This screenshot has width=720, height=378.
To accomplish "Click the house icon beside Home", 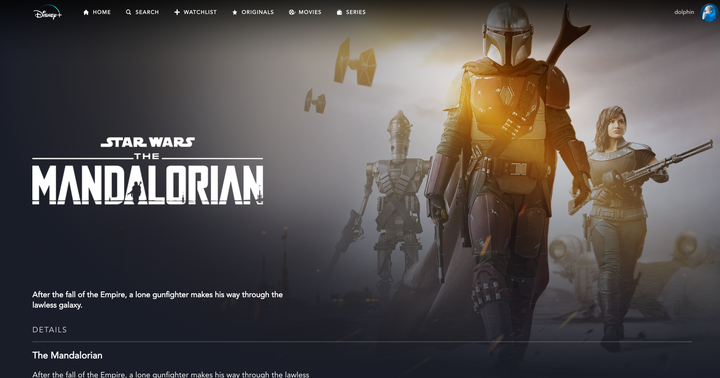I will (86, 12).
